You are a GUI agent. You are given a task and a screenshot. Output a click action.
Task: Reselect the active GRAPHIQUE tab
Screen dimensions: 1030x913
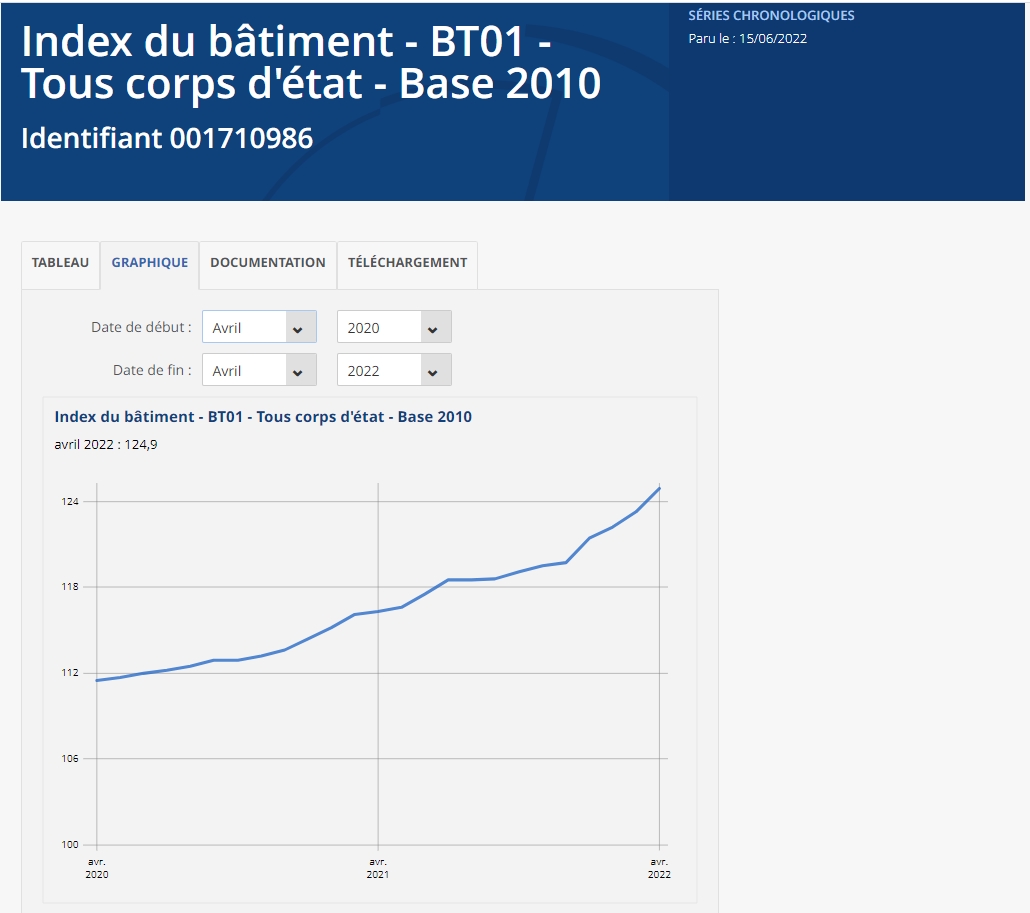click(x=149, y=263)
